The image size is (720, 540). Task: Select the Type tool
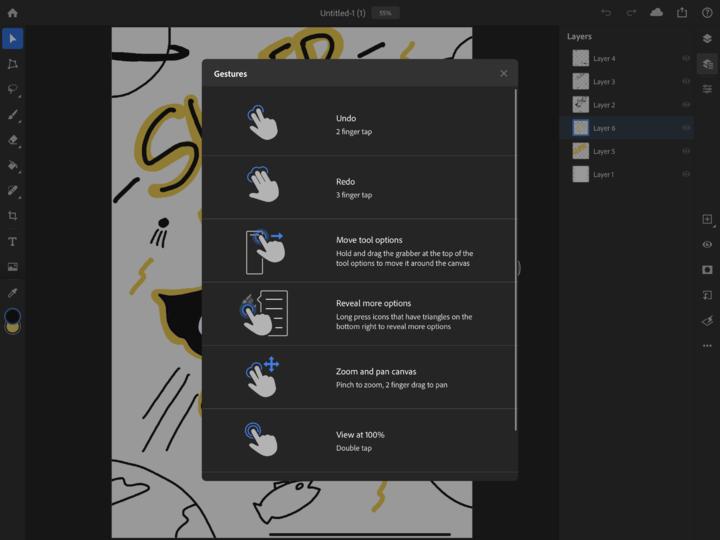pos(13,241)
